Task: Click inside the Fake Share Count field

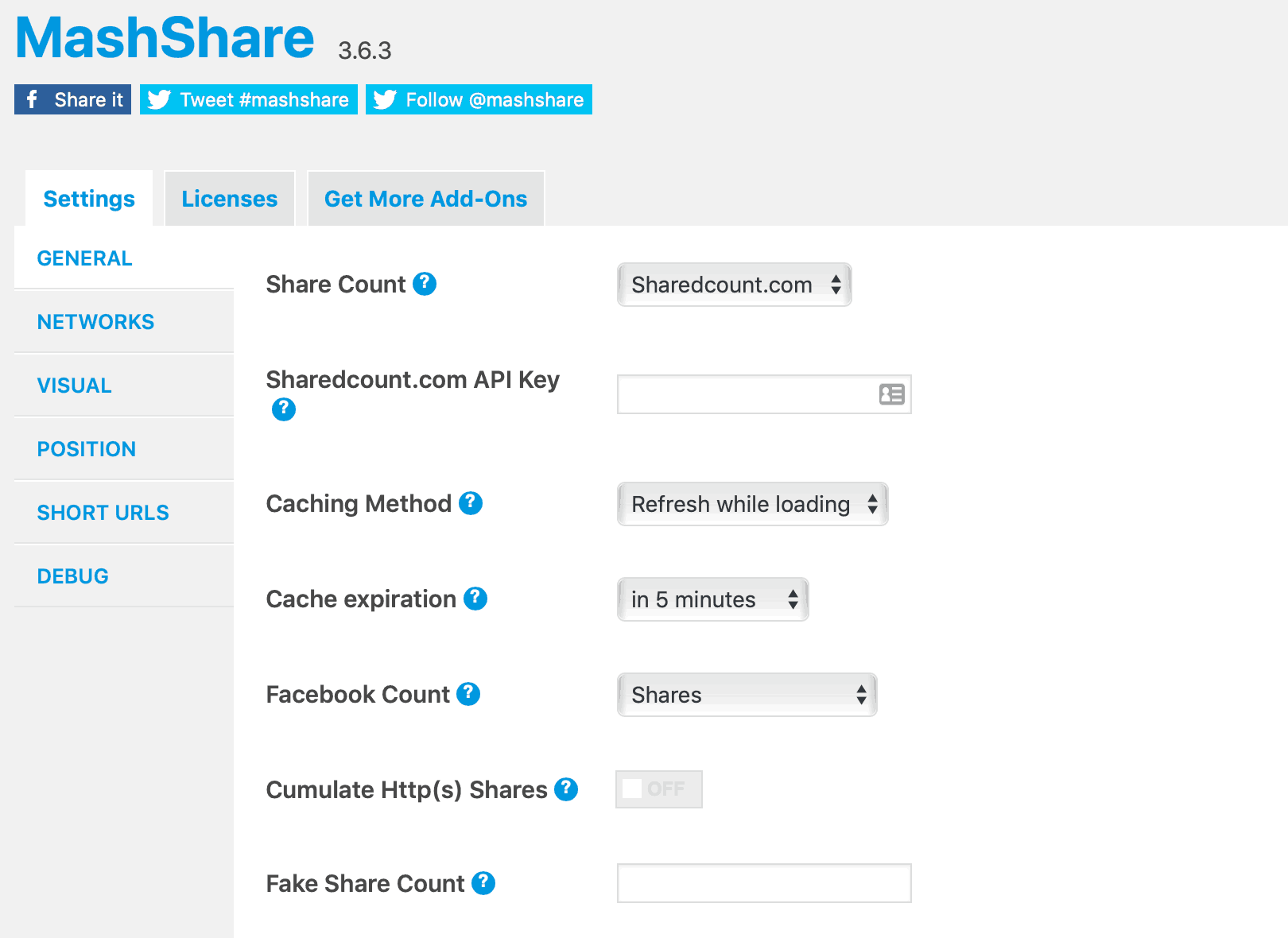Action: coord(763,882)
